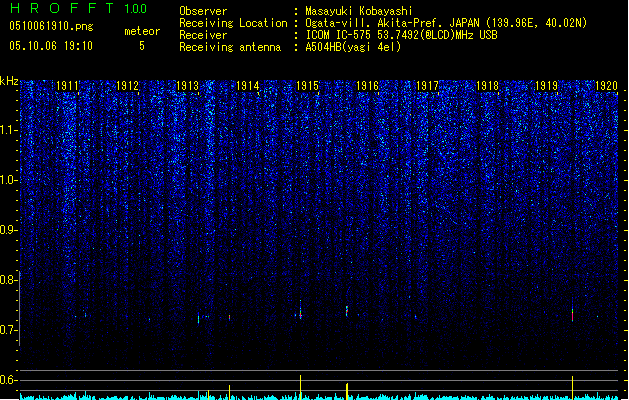Screen dimensions: 629x400
Task: Click the 1911 time axis label
Action: point(67,86)
